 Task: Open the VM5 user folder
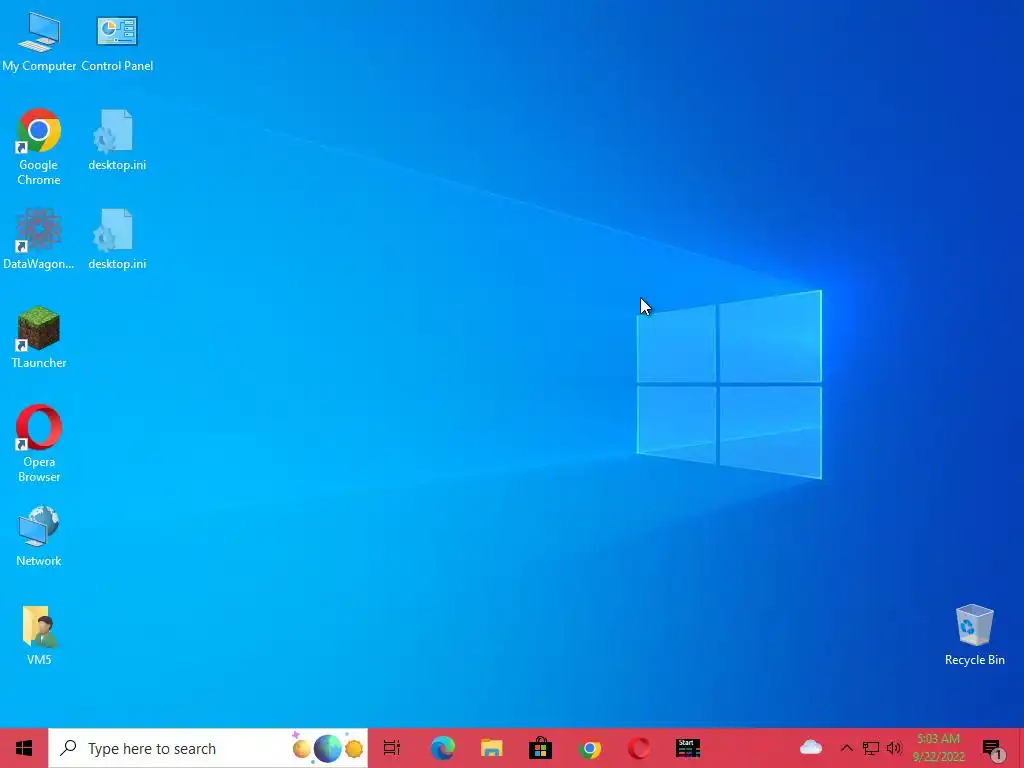(x=39, y=635)
